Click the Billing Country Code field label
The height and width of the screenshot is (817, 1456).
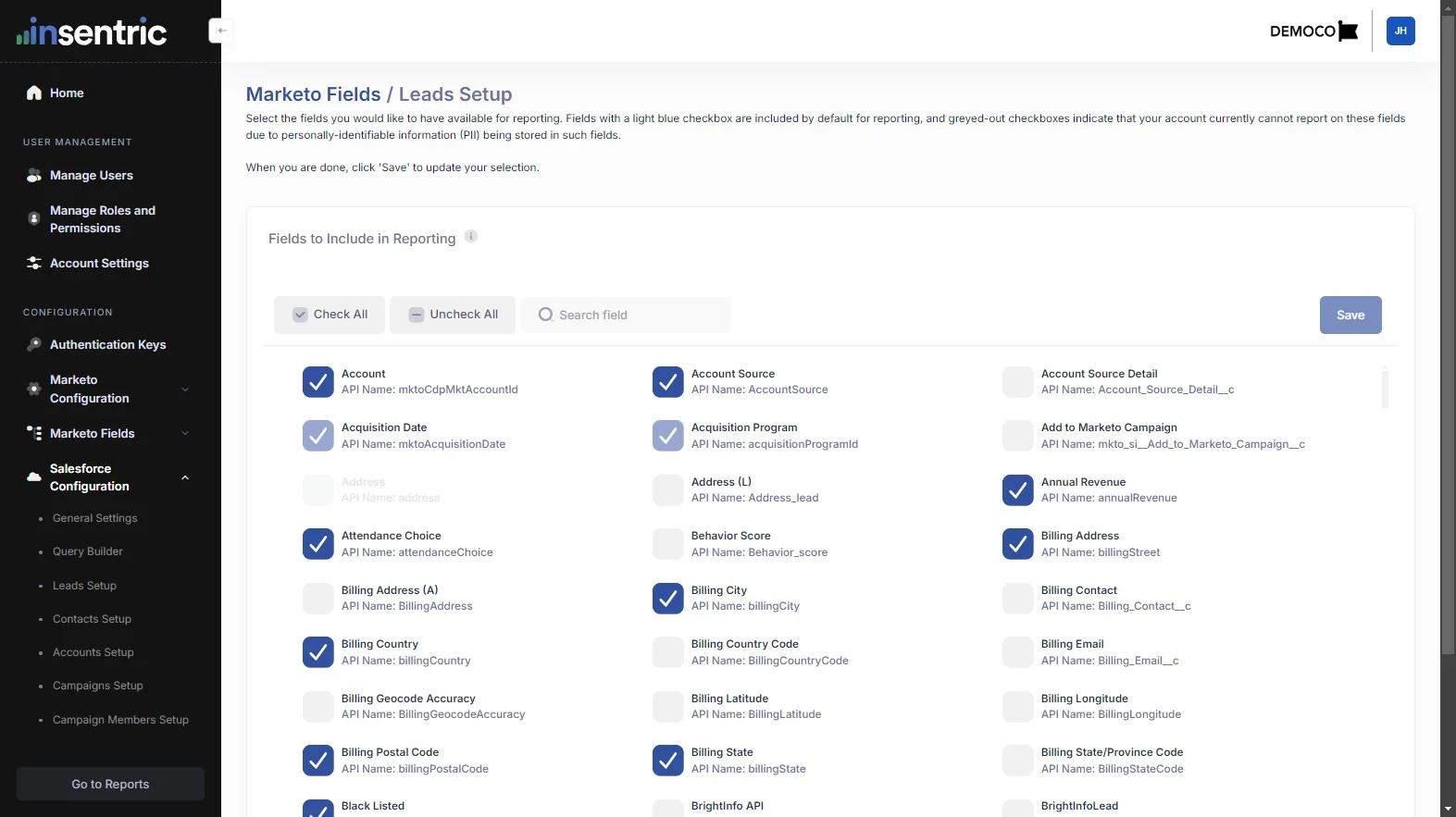click(744, 644)
